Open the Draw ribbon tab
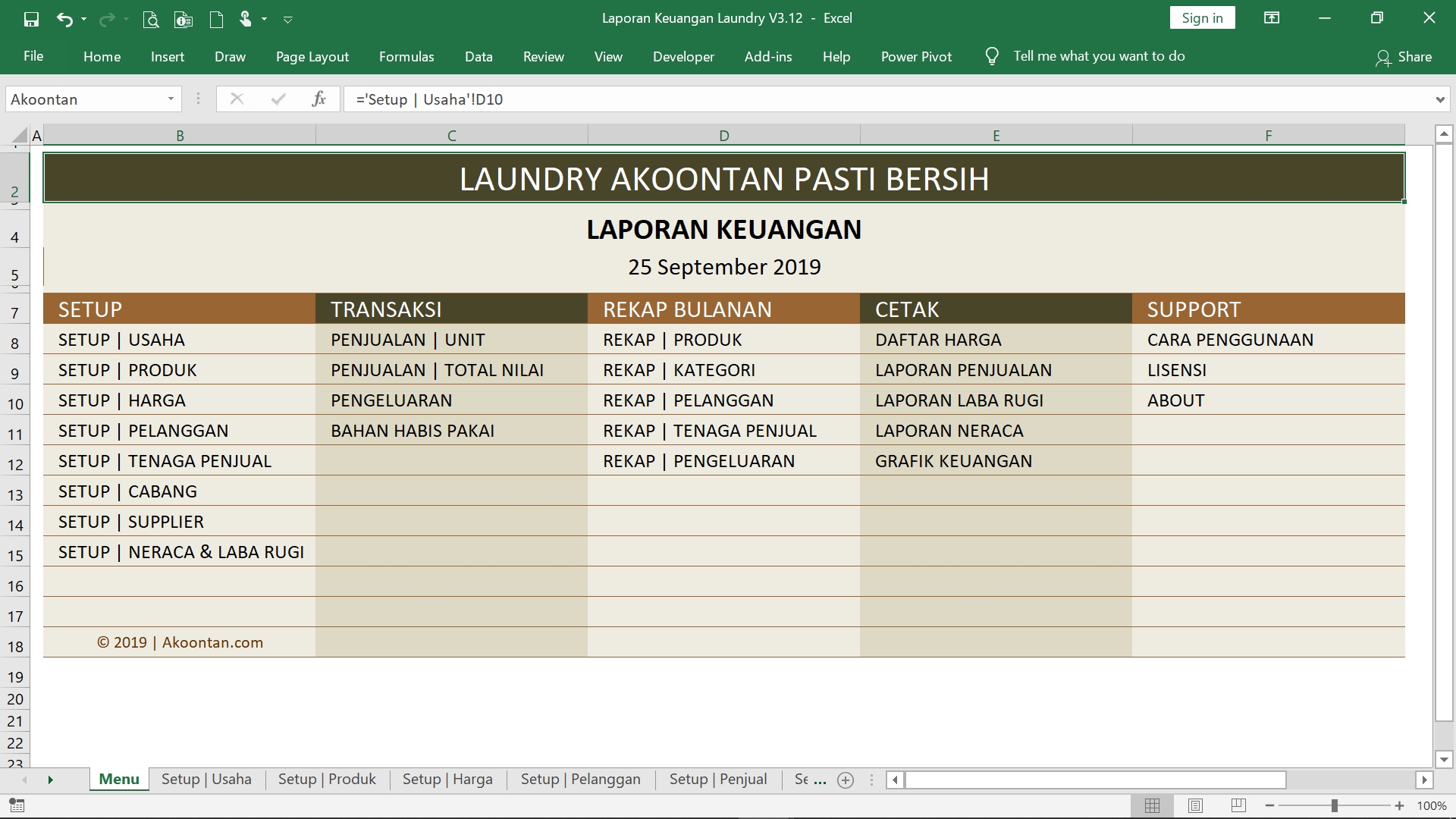This screenshot has width=1456, height=819. click(x=230, y=56)
